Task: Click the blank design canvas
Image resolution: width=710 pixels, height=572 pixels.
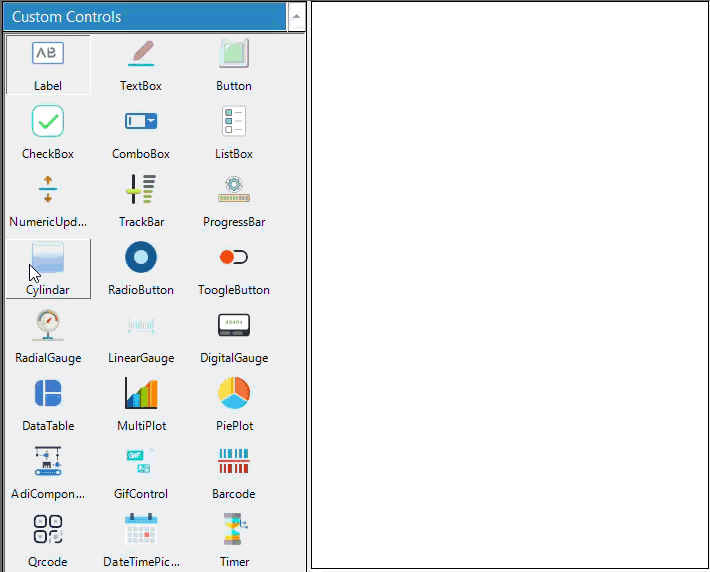Action: pyautogui.click(x=510, y=285)
